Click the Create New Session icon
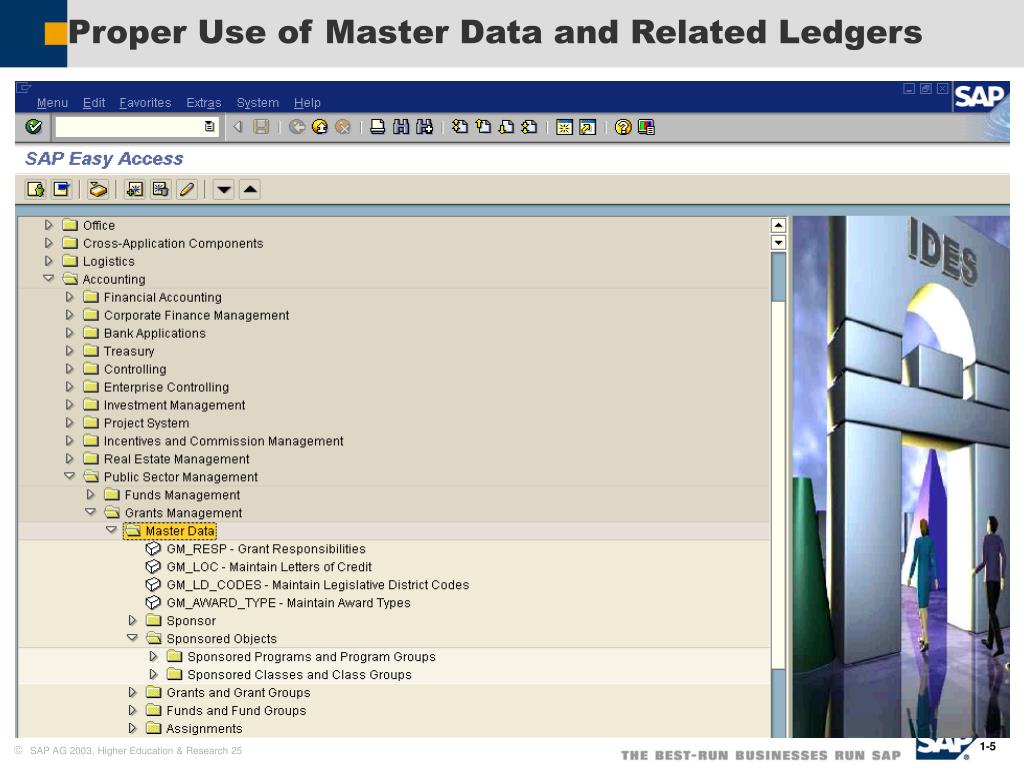Image resolution: width=1024 pixels, height=768 pixels. tap(564, 127)
